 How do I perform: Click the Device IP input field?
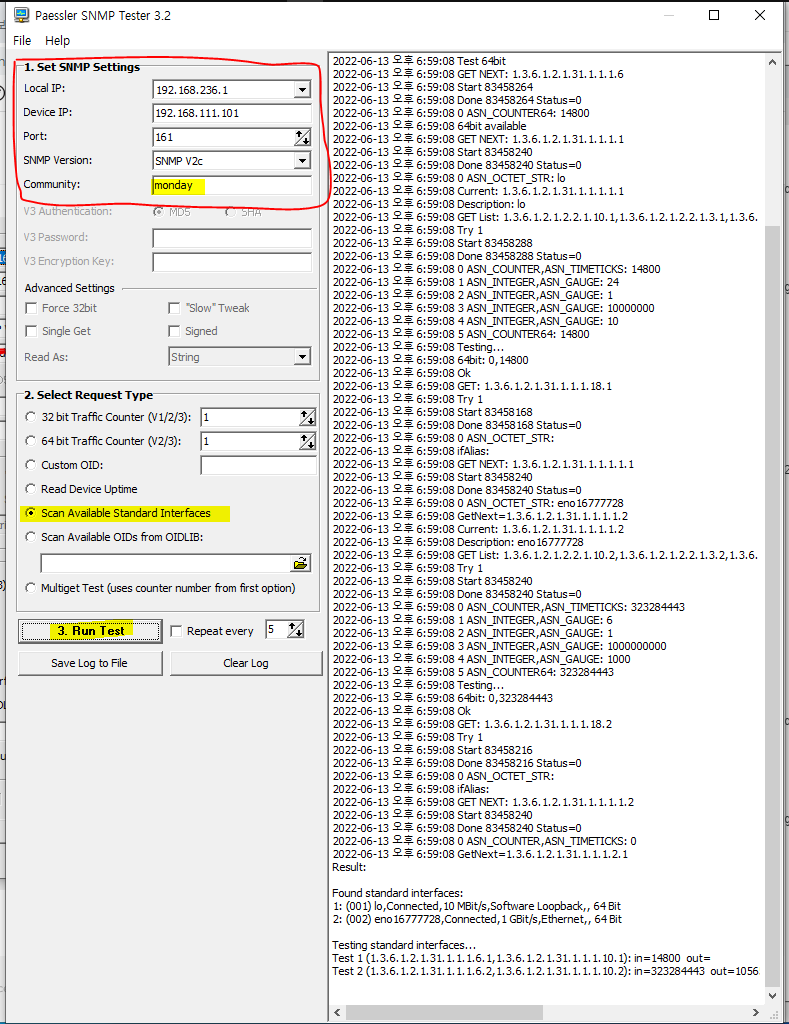(x=232, y=113)
